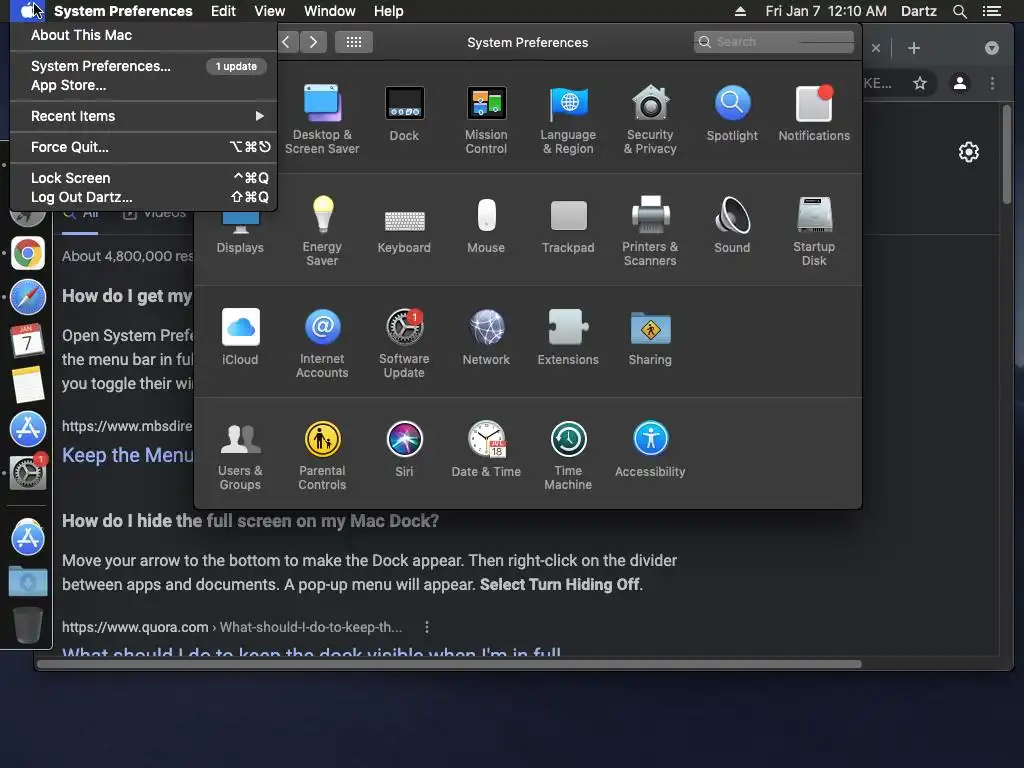Open Date & Time preferences
The image size is (1024, 768).
point(486,450)
